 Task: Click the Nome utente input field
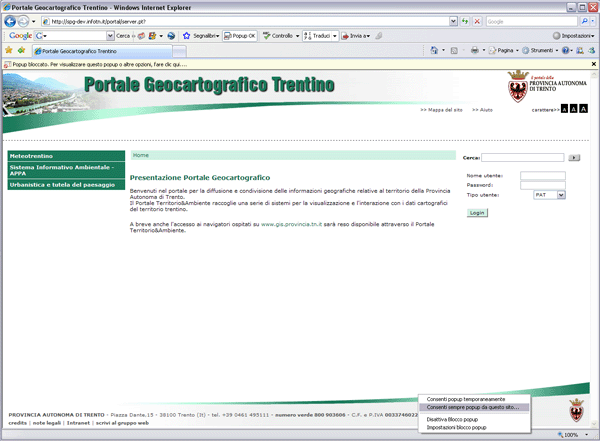(543, 176)
